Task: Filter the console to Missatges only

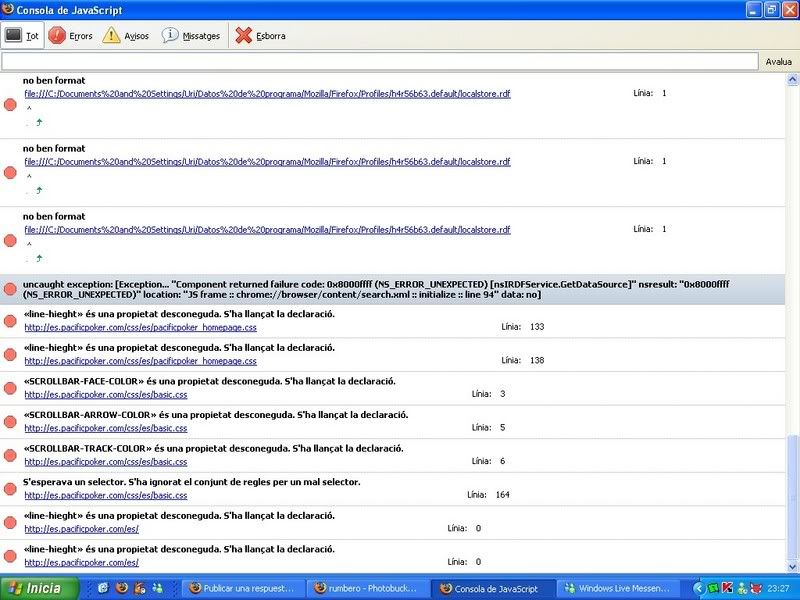Action: tap(191, 36)
